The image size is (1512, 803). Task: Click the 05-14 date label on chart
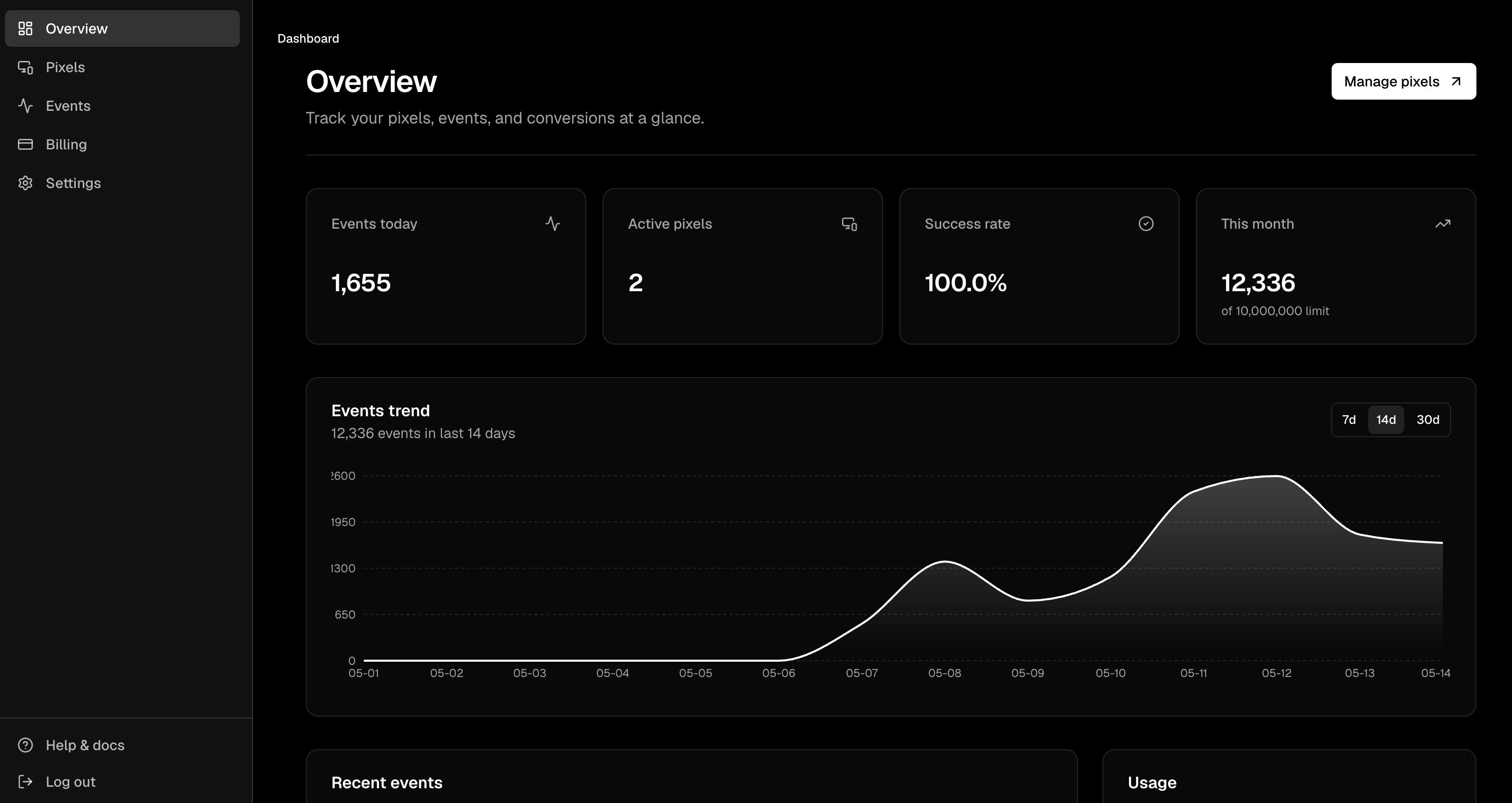[x=1435, y=673]
